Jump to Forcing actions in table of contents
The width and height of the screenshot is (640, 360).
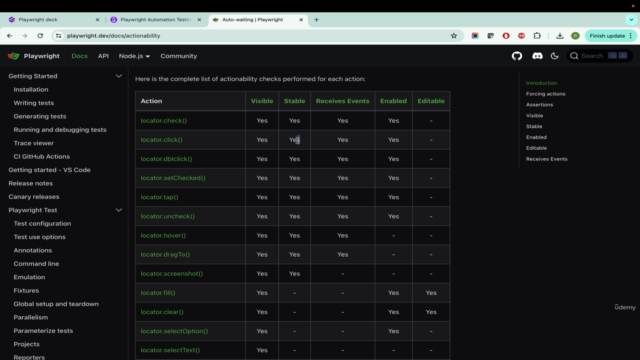545,94
